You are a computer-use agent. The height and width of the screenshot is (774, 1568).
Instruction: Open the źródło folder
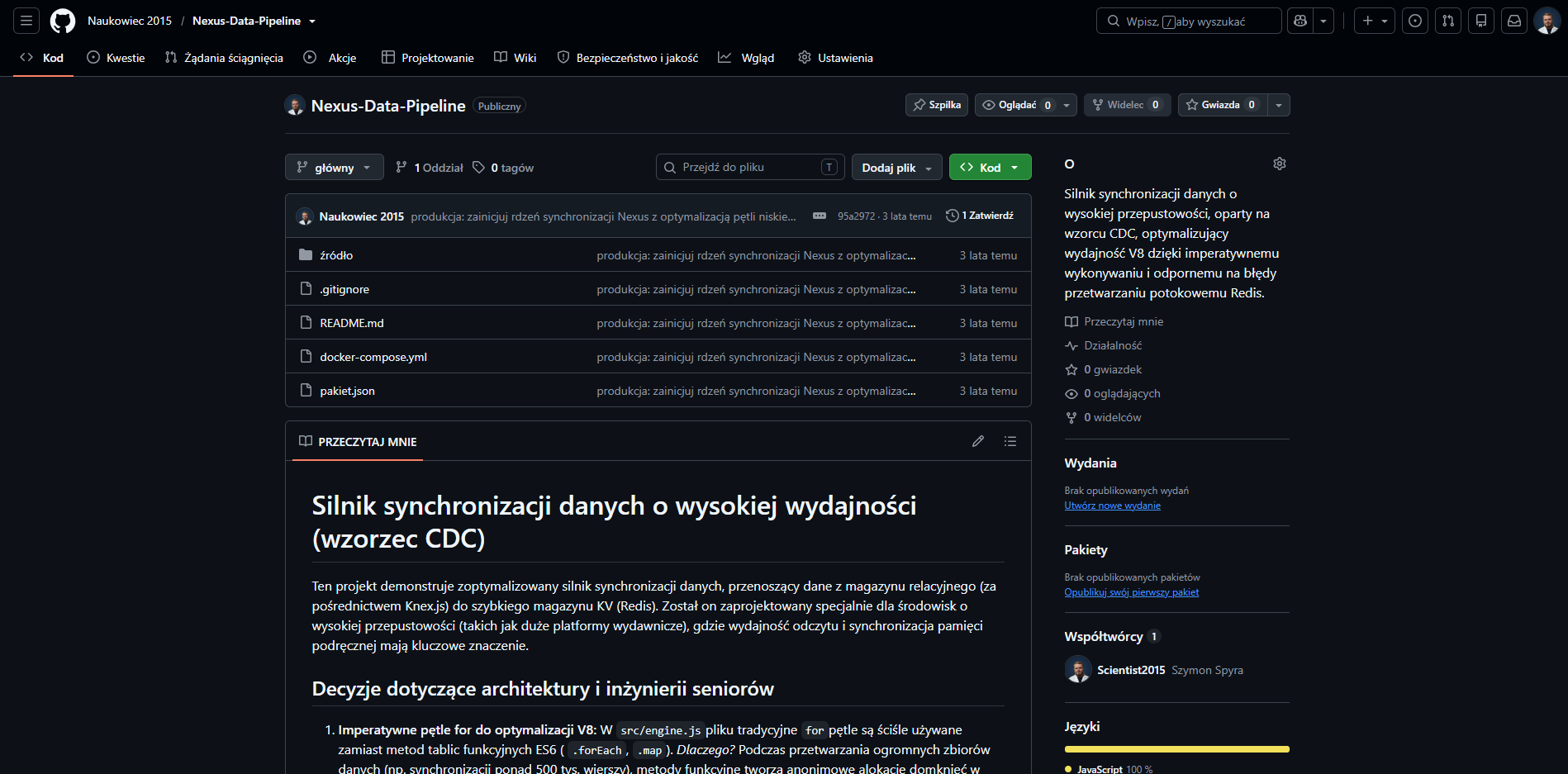[336, 255]
